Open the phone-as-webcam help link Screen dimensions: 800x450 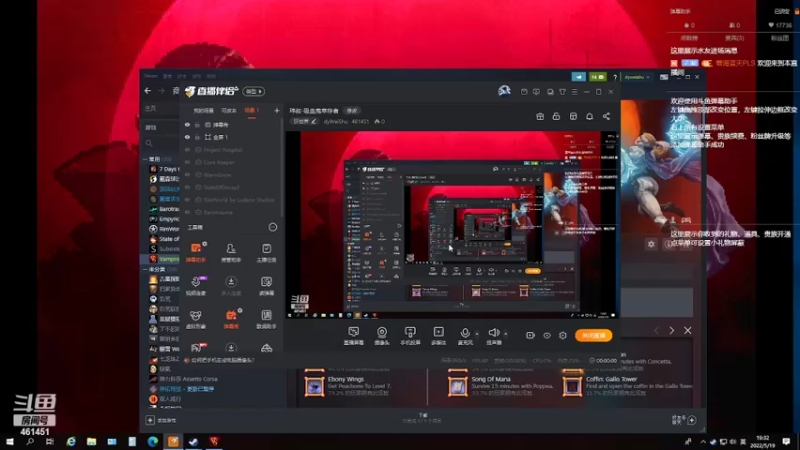[x=221, y=360]
